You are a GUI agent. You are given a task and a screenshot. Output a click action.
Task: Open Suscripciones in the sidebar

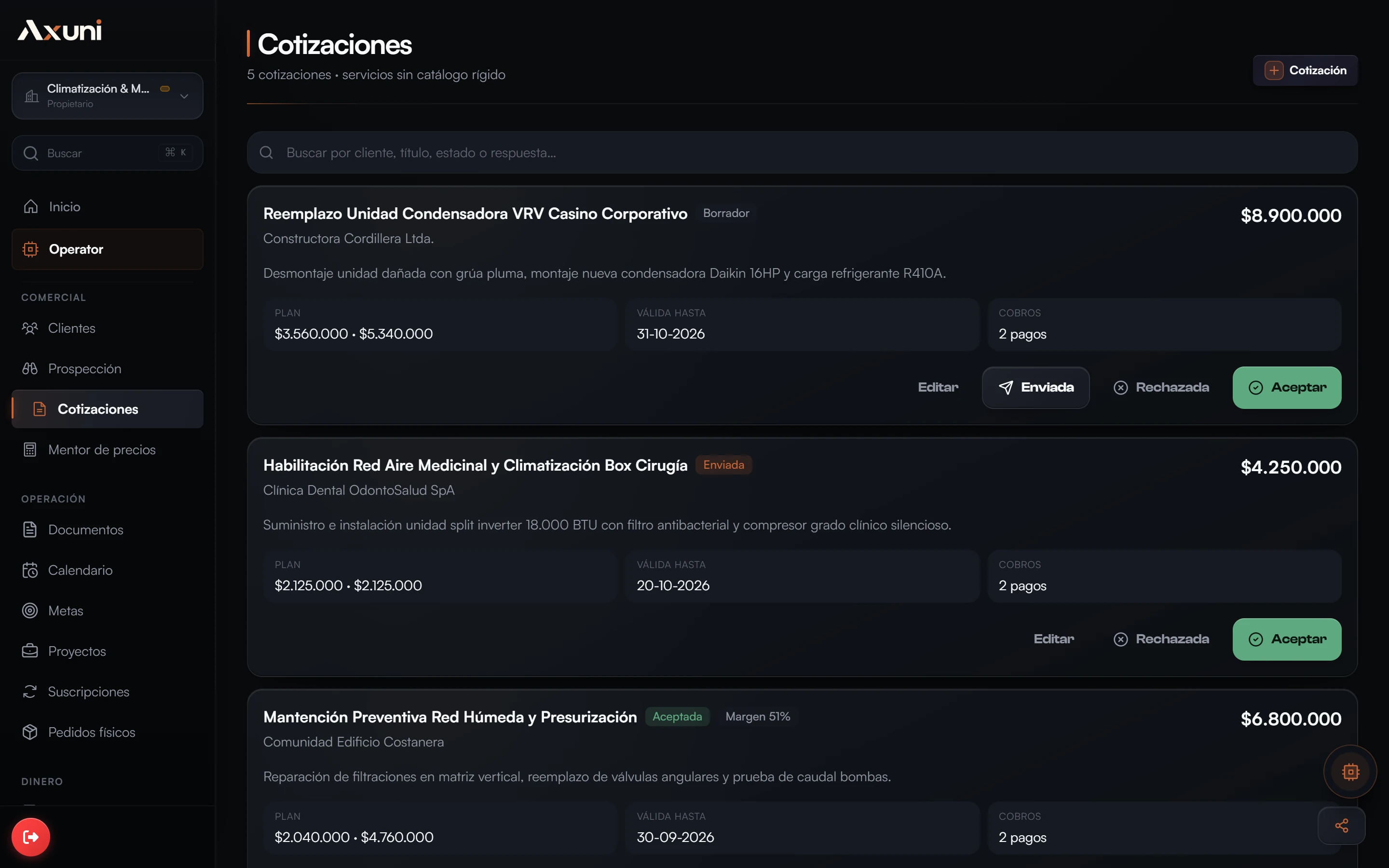click(x=108, y=692)
